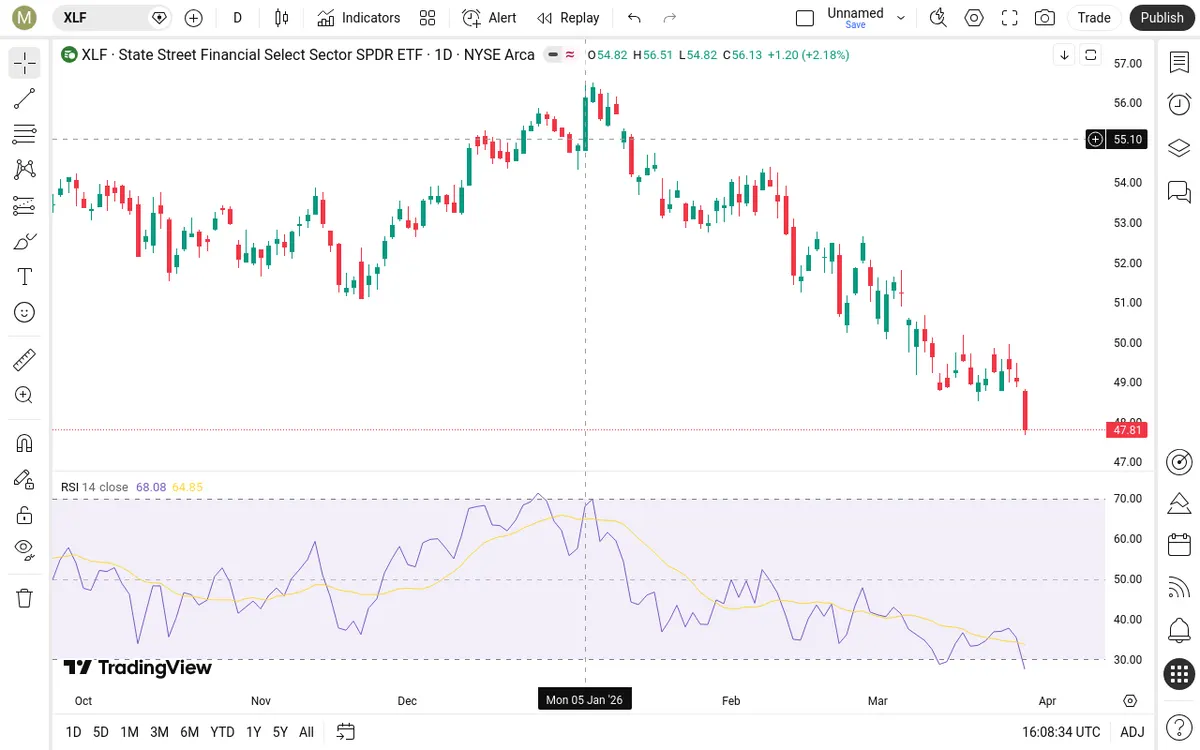Take a chart snapshot with camera
1200x750 pixels.
[x=1045, y=17]
